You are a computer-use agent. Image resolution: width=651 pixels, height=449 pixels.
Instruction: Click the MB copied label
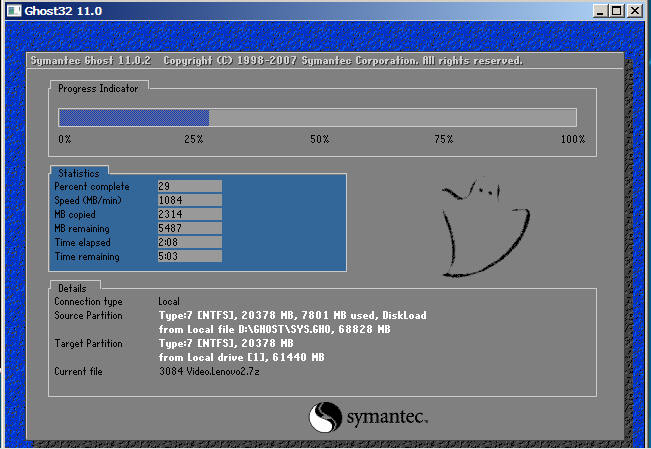tap(75, 214)
